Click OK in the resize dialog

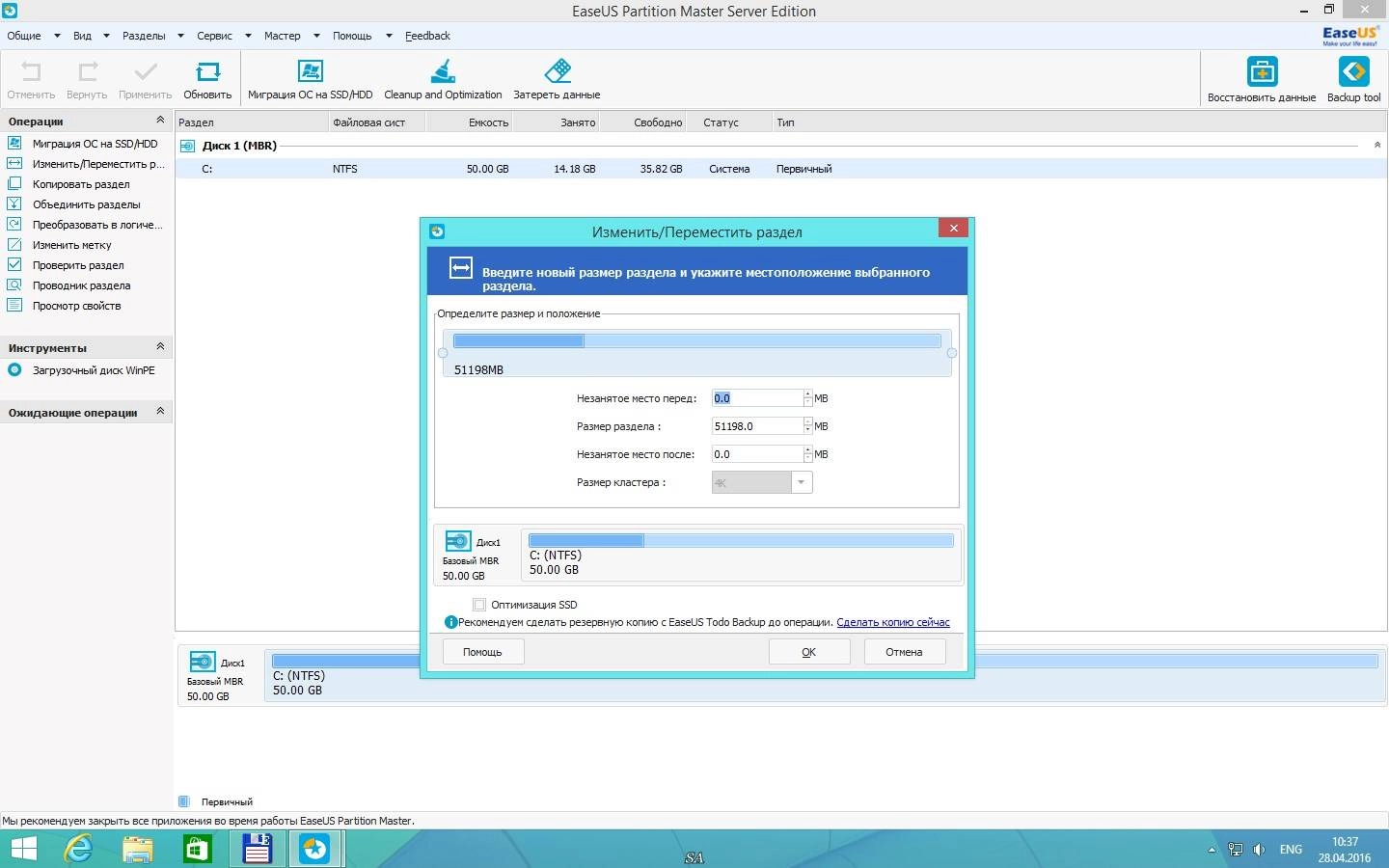pyautogui.click(x=809, y=652)
